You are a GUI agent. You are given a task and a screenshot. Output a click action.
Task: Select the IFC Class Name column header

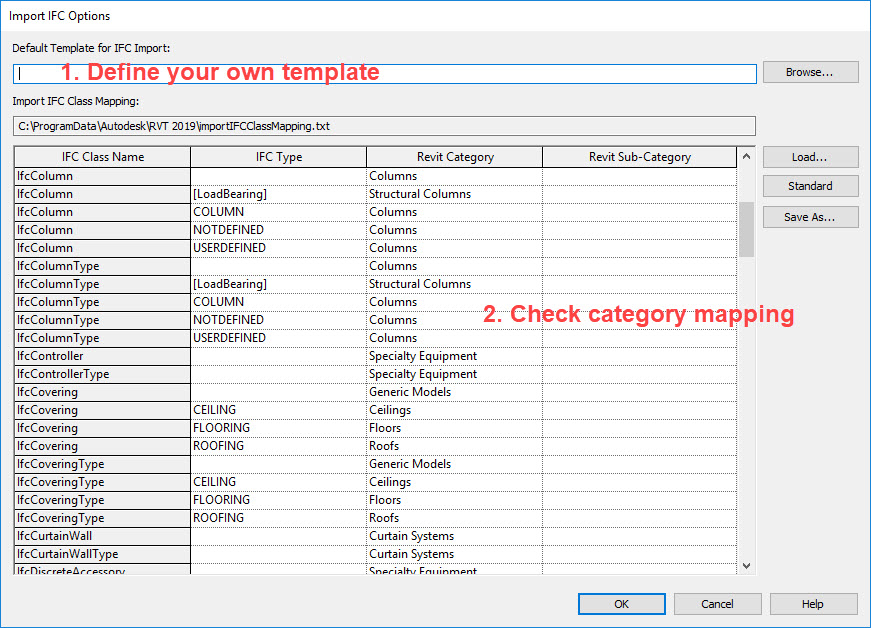102,157
